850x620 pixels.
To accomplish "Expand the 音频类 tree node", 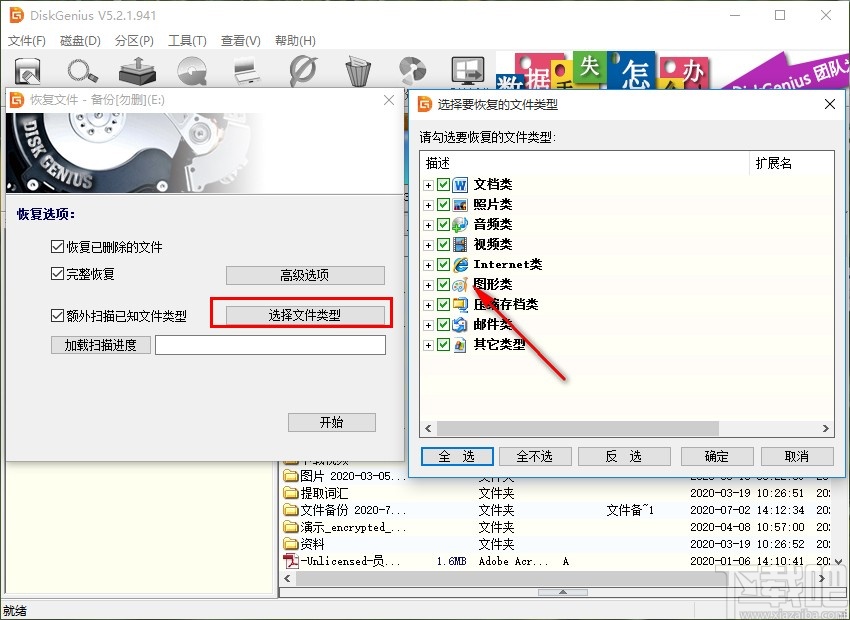I will (428, 225).
